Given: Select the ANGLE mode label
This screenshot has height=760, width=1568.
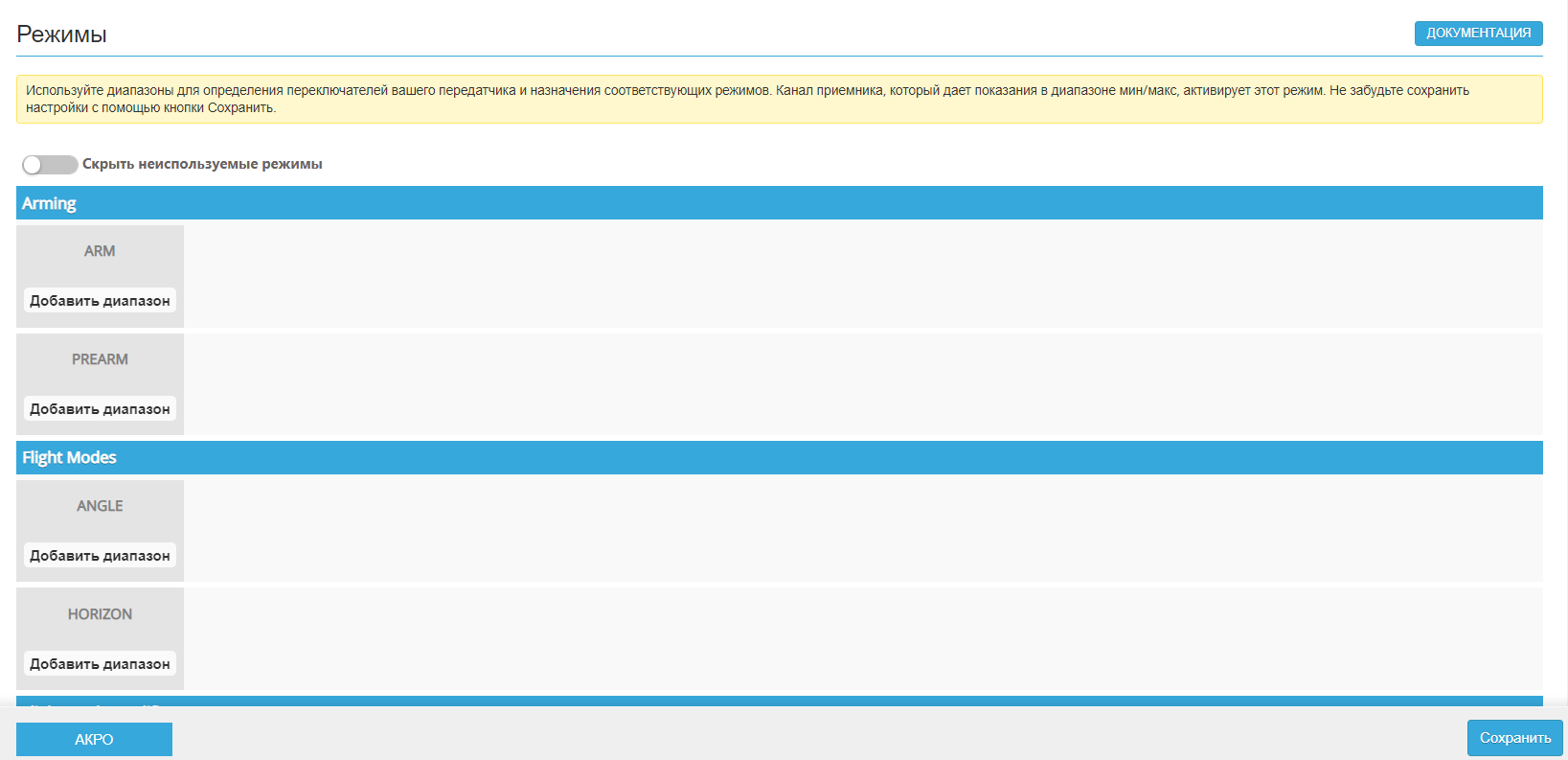Looking at the screenshot, I should (x=100, y=506).
